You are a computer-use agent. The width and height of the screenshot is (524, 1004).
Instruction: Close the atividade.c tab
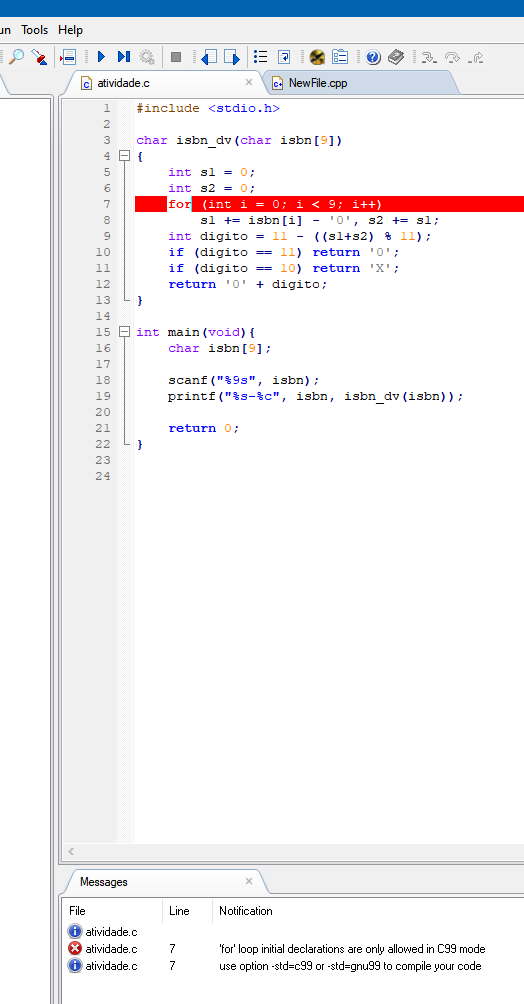coord(249,82)
